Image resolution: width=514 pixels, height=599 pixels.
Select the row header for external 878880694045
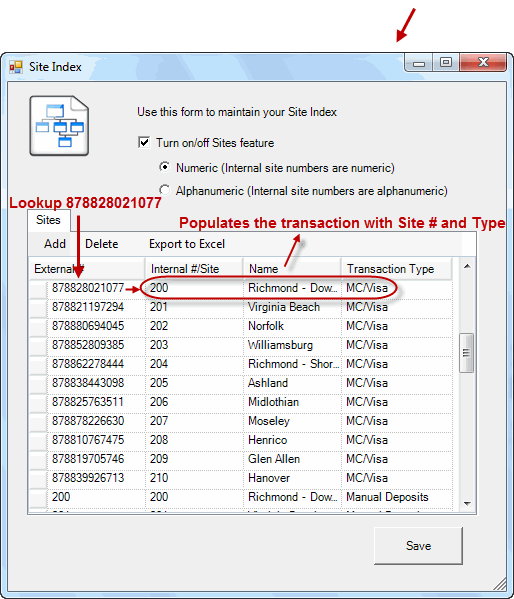pos(38,328)
